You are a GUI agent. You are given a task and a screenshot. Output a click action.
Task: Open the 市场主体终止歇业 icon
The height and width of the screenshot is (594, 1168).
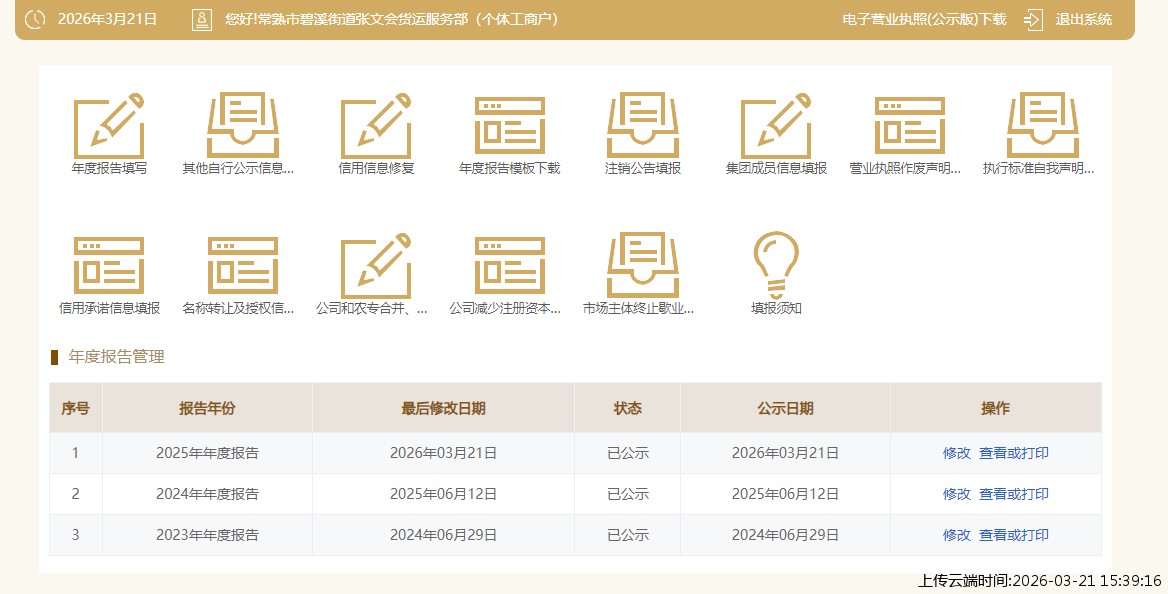click(643, 265)
